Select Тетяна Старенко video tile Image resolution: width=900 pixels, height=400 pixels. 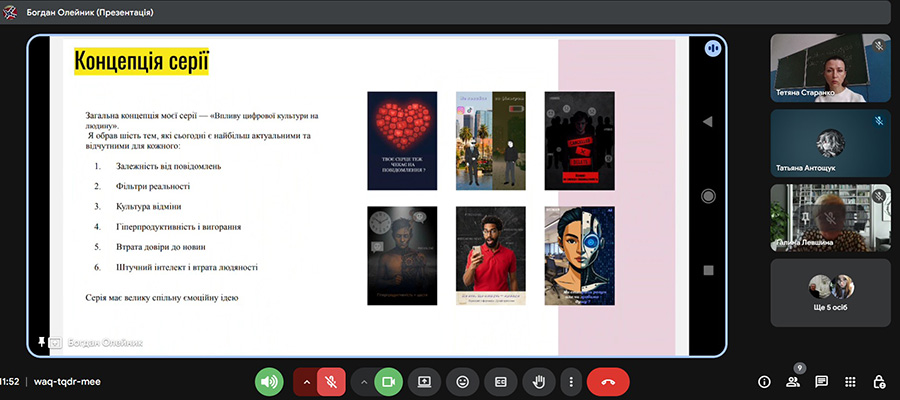coord(830,68)
